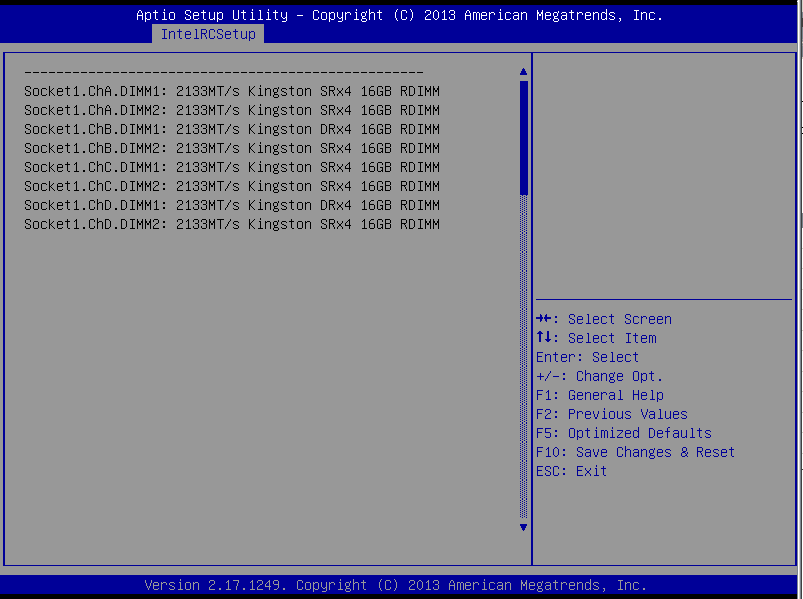The height and width of the screenshot is (599, 803).
Task: Click the Version 2.17.1249 footer text
Action: 395,585
